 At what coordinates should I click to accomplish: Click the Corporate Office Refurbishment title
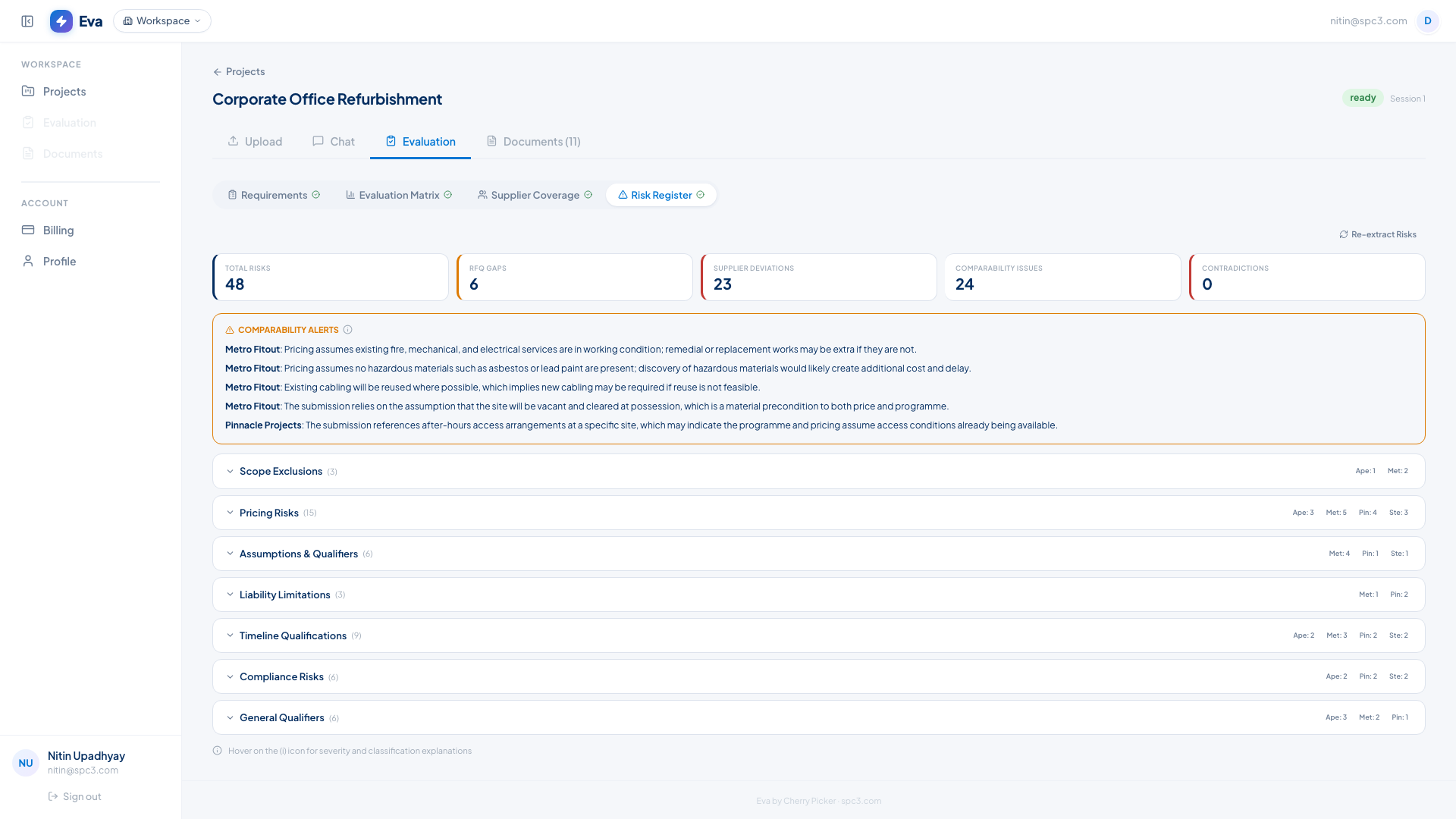coord(327,99)
